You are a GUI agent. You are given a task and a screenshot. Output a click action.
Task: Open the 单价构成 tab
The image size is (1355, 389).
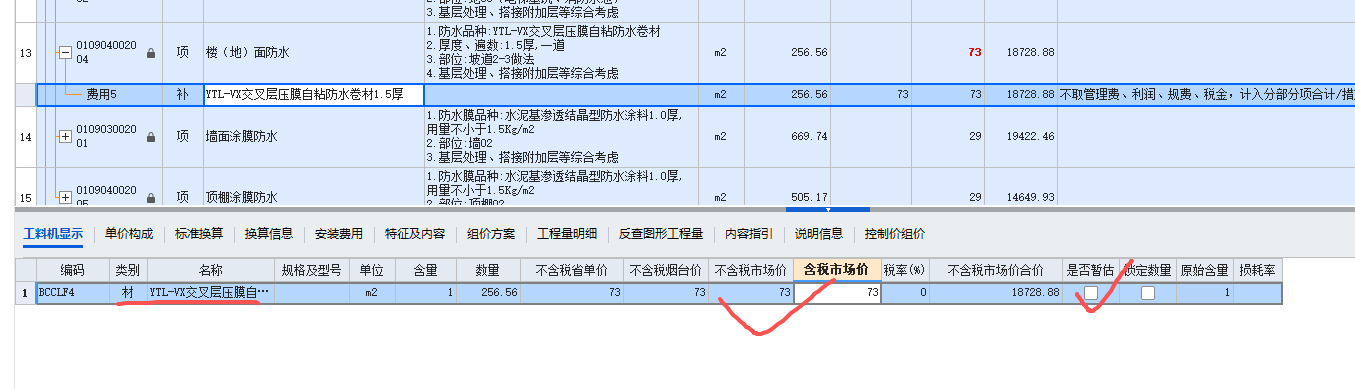[129, 234]
